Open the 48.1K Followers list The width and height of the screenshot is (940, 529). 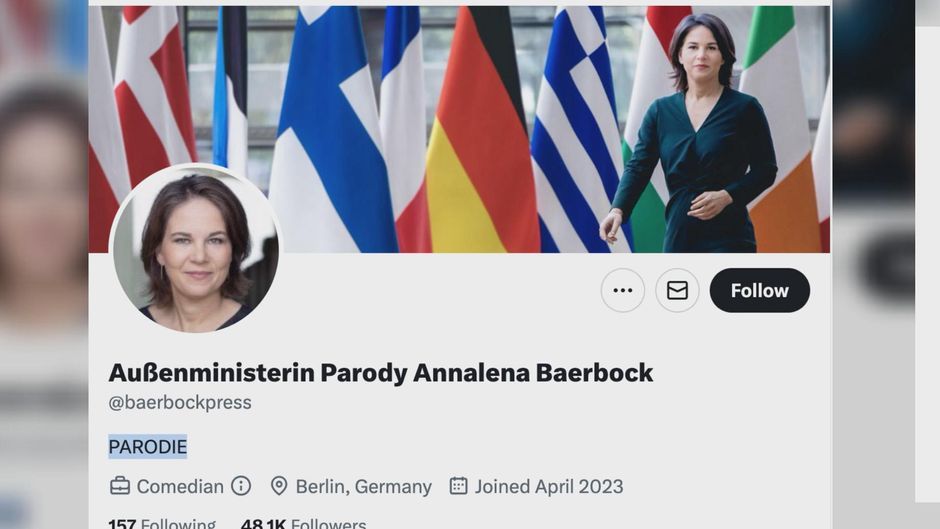[x=303, y=523]
